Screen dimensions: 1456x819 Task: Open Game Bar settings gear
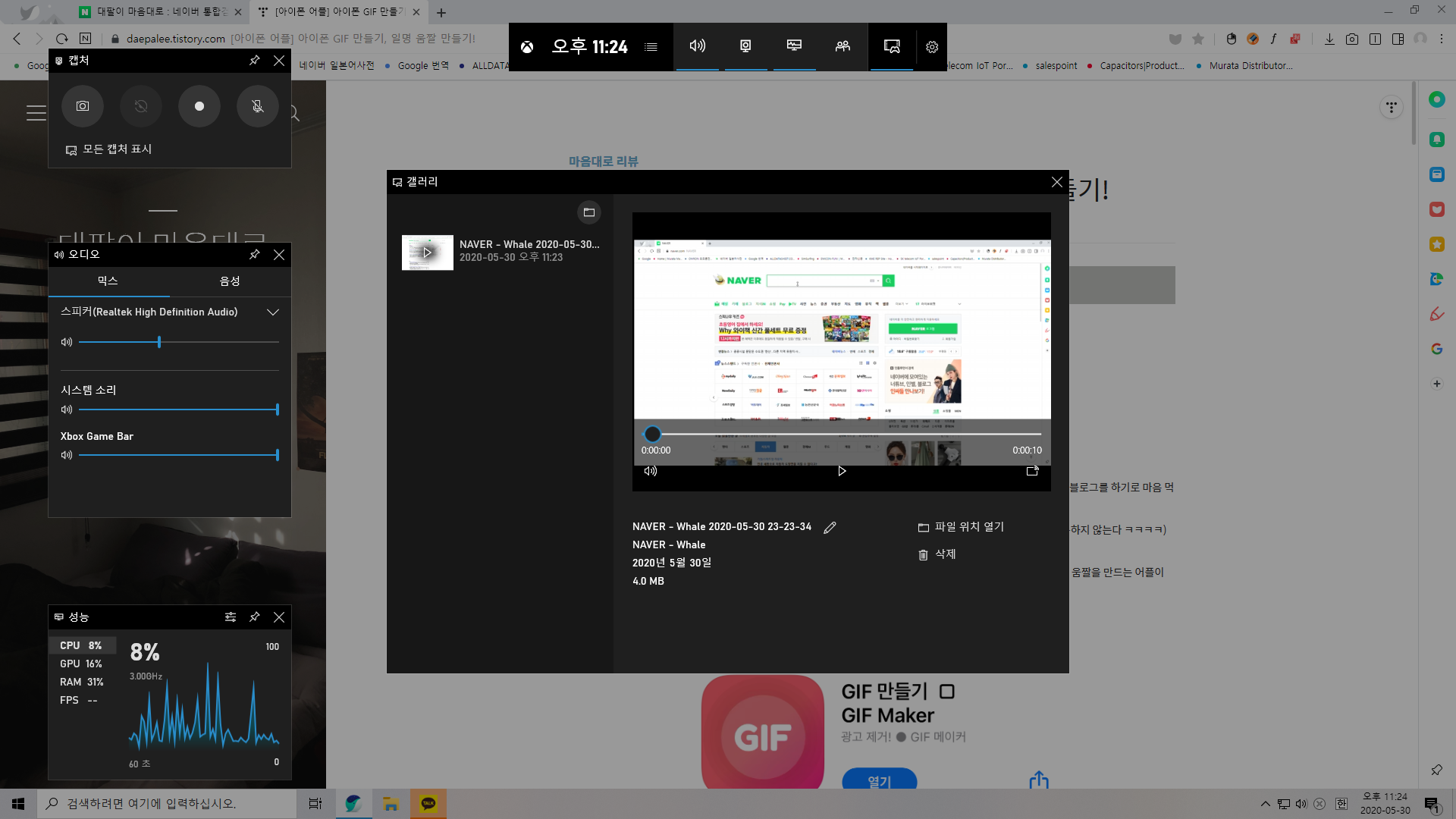(931, 47)
